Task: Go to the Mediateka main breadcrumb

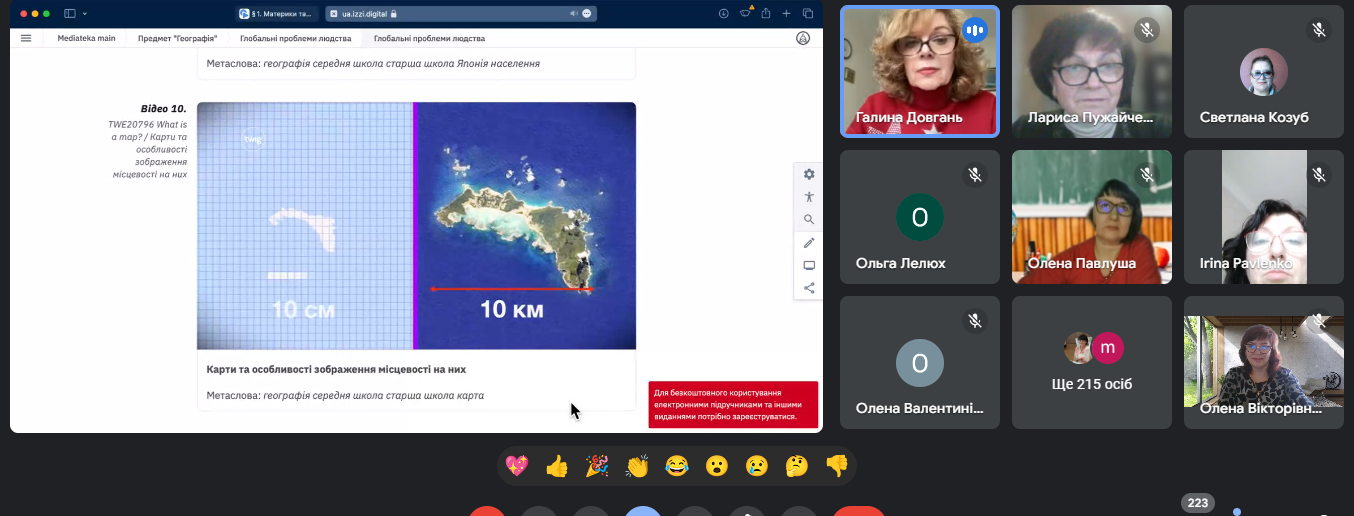Action: [86, 38]
